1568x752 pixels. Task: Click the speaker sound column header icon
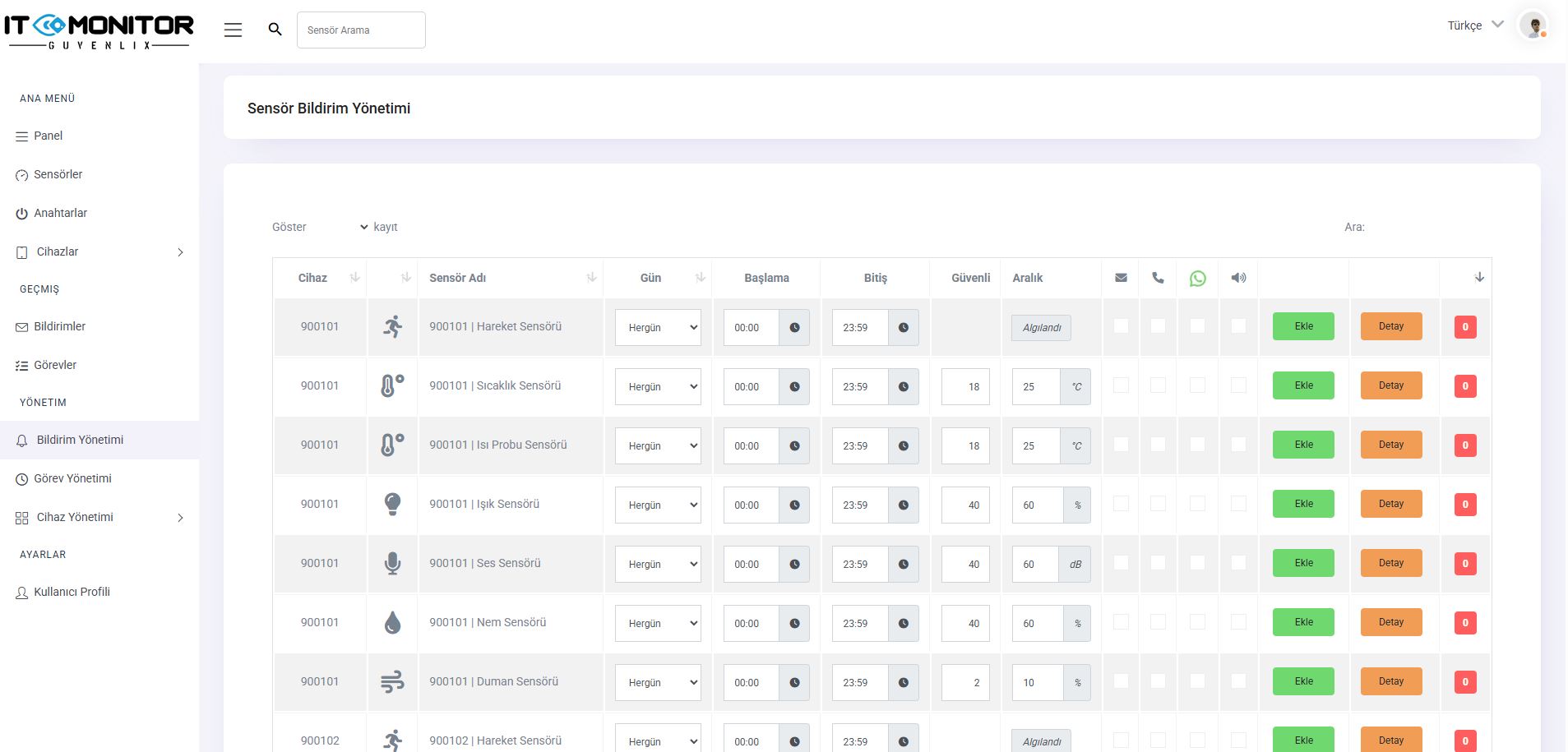pyautogui.click(x=1238, y=278)
